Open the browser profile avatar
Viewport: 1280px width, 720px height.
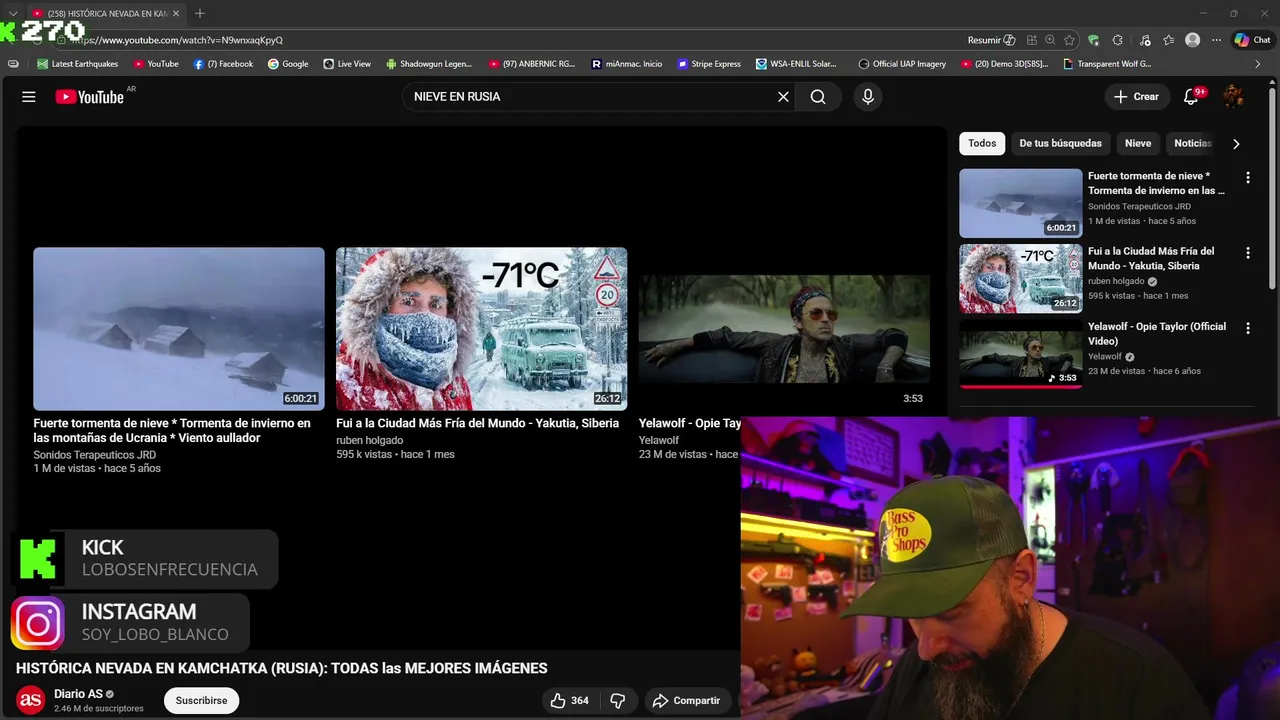(x=1192, y=40)
